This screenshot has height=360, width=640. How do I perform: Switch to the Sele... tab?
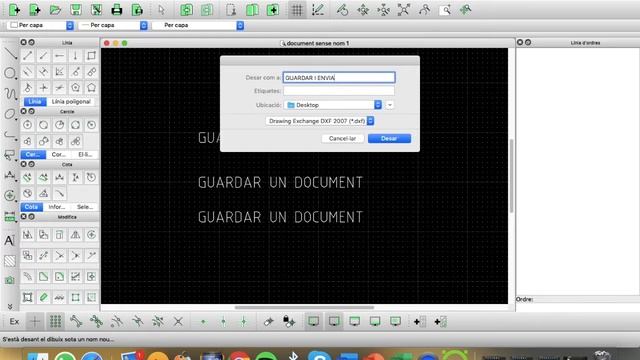pyautogui.click(x=84, y=207)
